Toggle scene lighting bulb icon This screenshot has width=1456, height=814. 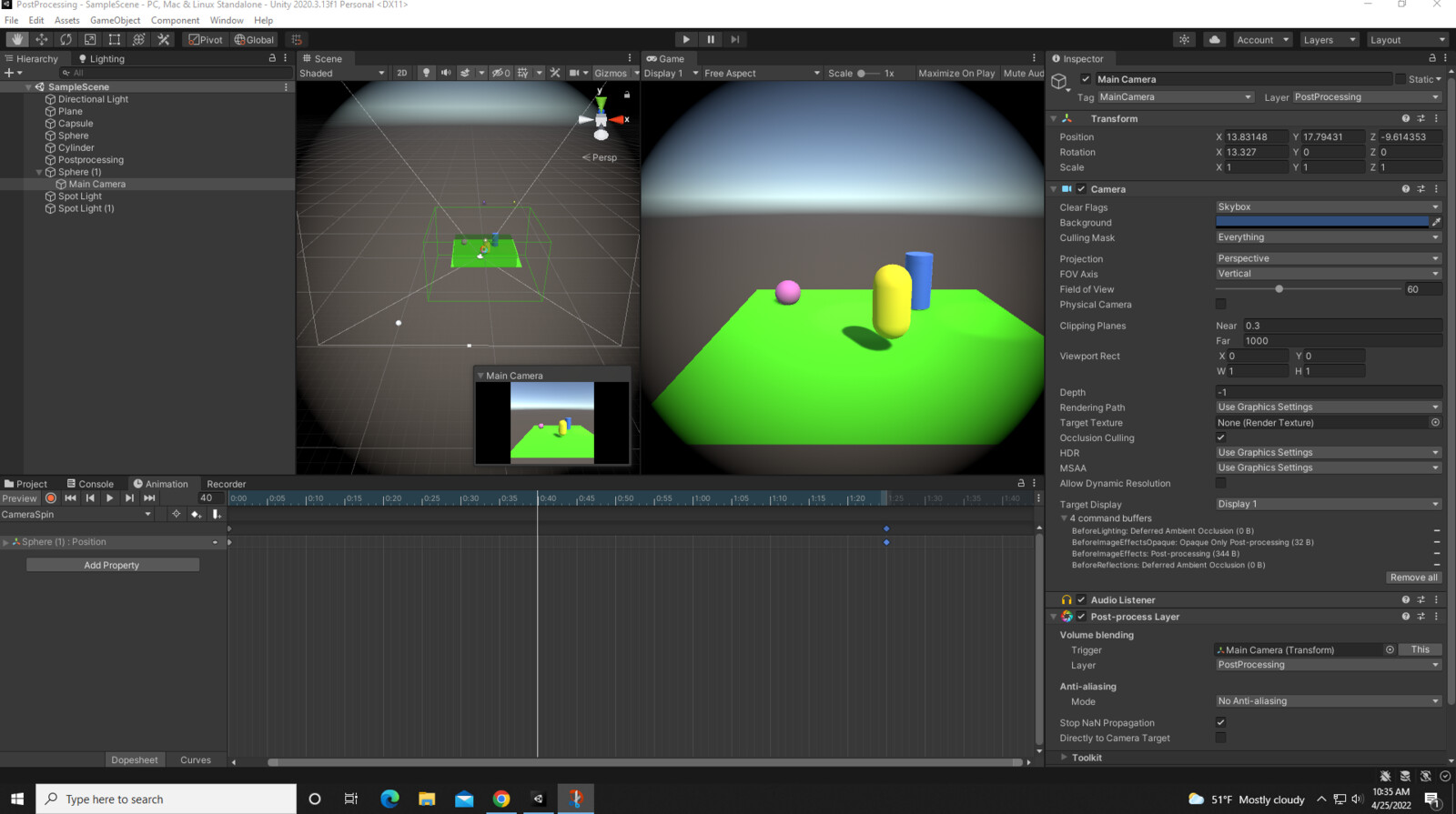[x=426, y=73]
